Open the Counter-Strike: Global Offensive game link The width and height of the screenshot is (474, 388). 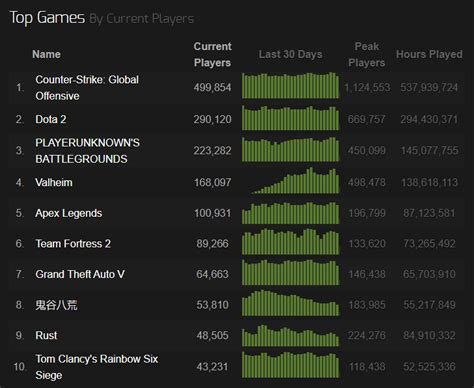tap(87, 88)
